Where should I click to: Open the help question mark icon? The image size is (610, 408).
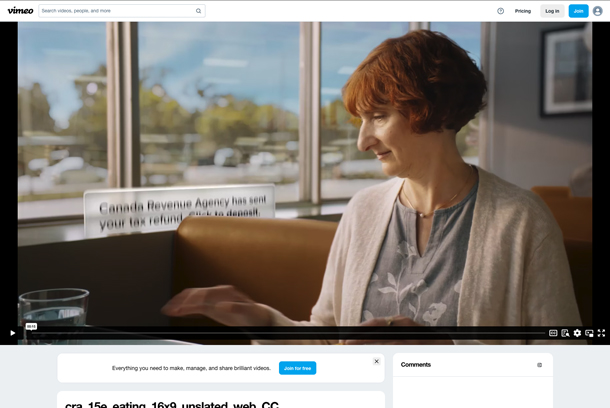click(x=501, y=11)
